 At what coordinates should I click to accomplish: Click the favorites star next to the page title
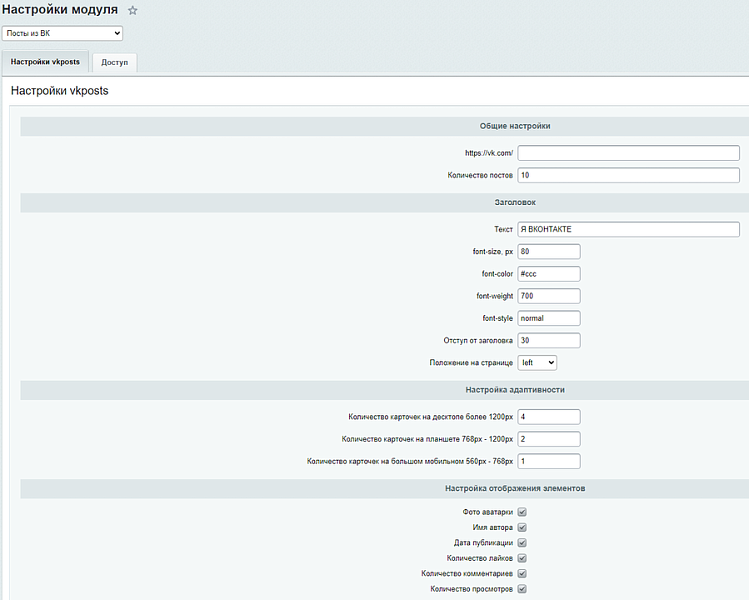point(133,10)
